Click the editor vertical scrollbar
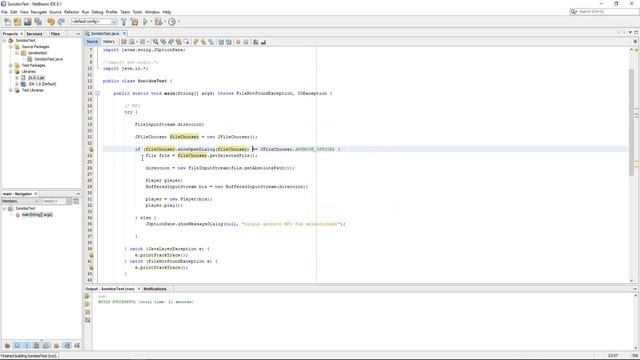This screenshot has width=640, height=360. [631, 122]
